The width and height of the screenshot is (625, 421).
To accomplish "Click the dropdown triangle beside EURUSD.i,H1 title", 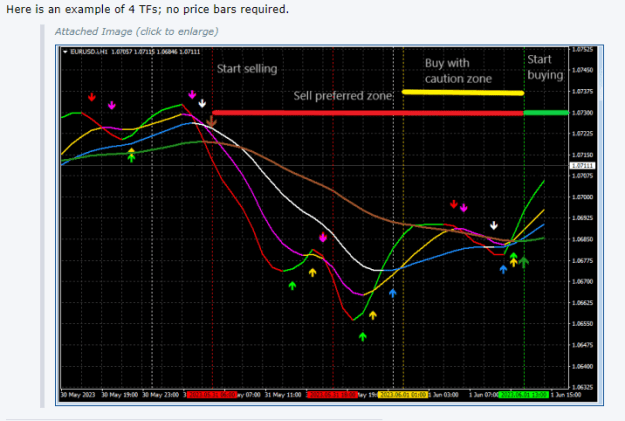I will click(65, 51).
